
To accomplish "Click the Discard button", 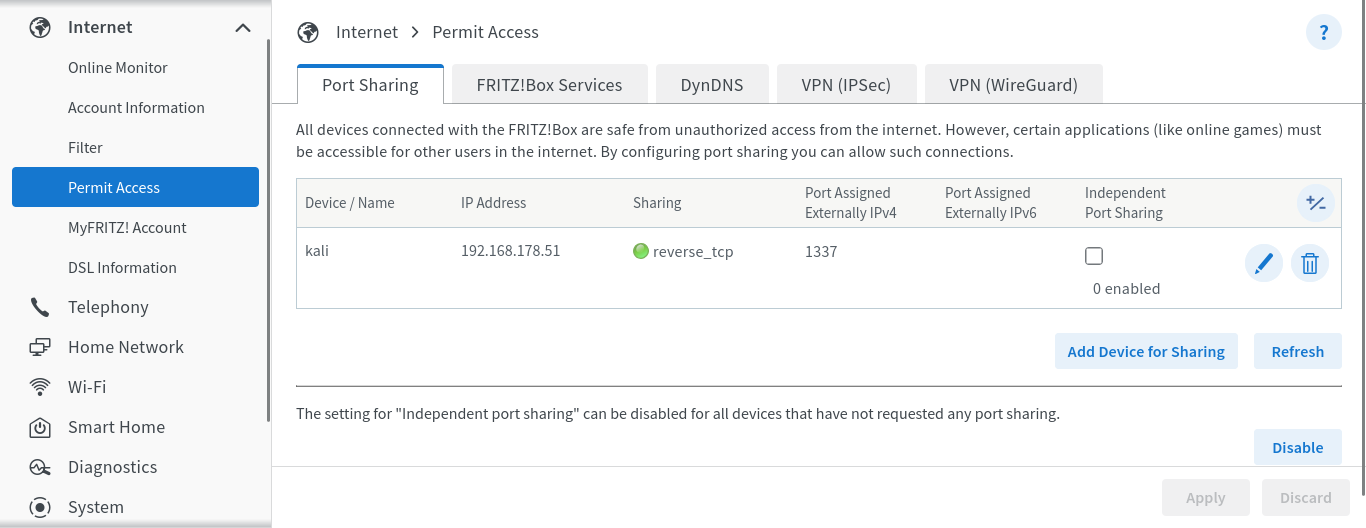I will (x=1306, y=497).
